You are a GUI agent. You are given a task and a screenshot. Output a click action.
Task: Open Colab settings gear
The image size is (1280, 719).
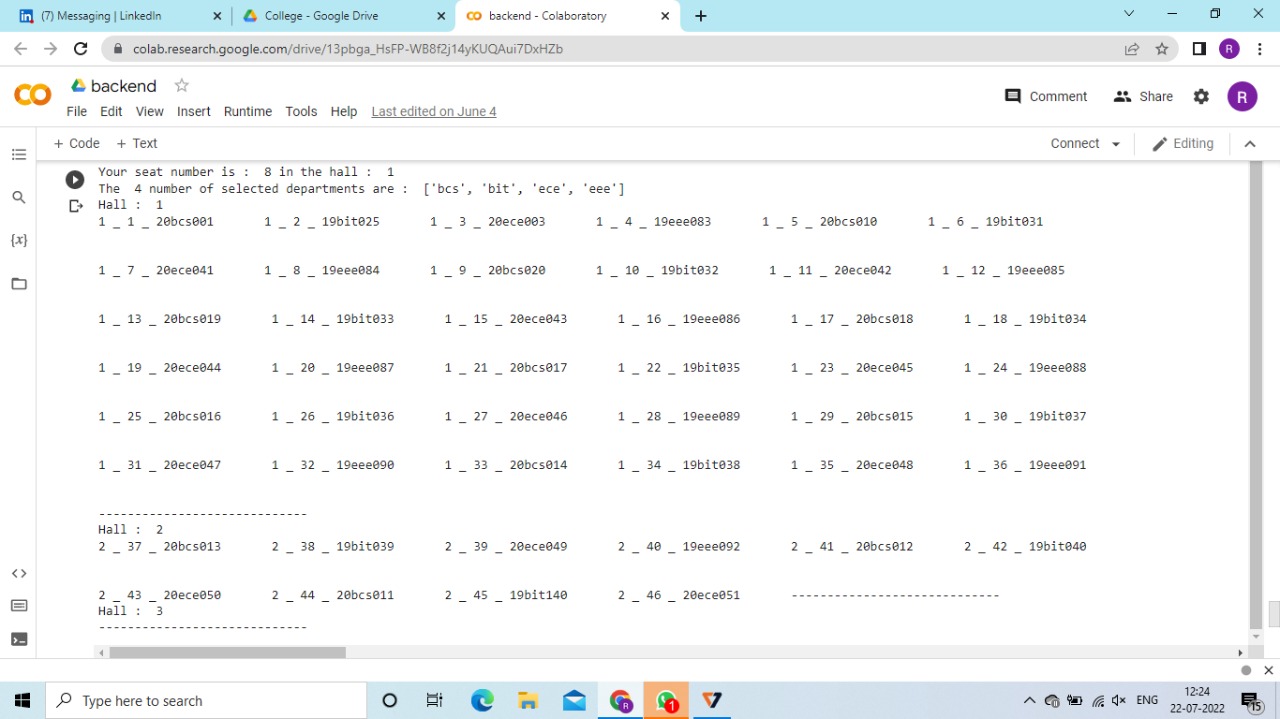[1201, 96]
